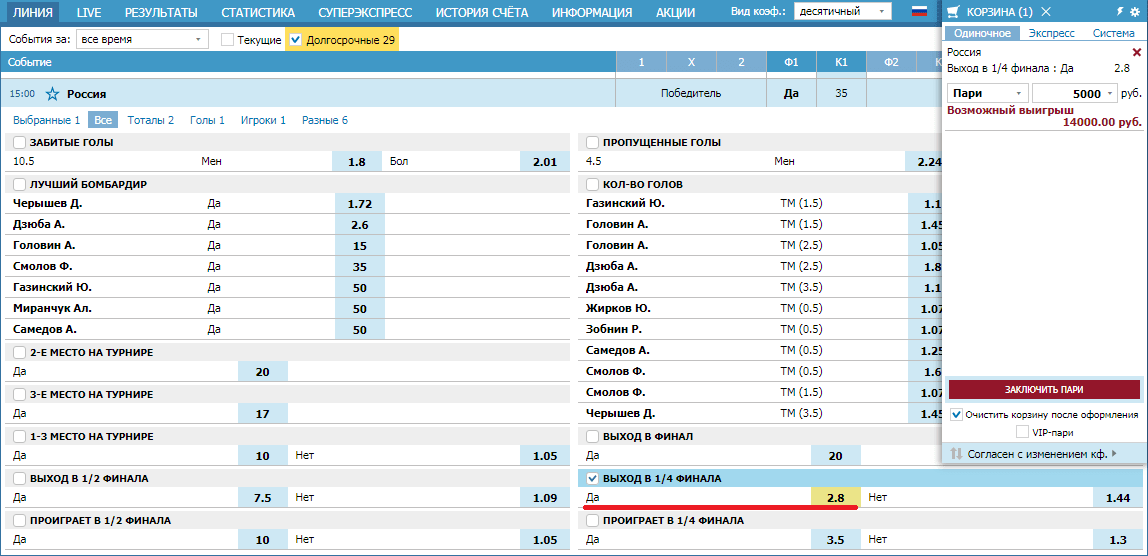The height and width of the screenshot is (556, 1148).
Task: Open the ИСТОРИЯ СЧЁТА menu tab
Action: [x=482, y=12]
